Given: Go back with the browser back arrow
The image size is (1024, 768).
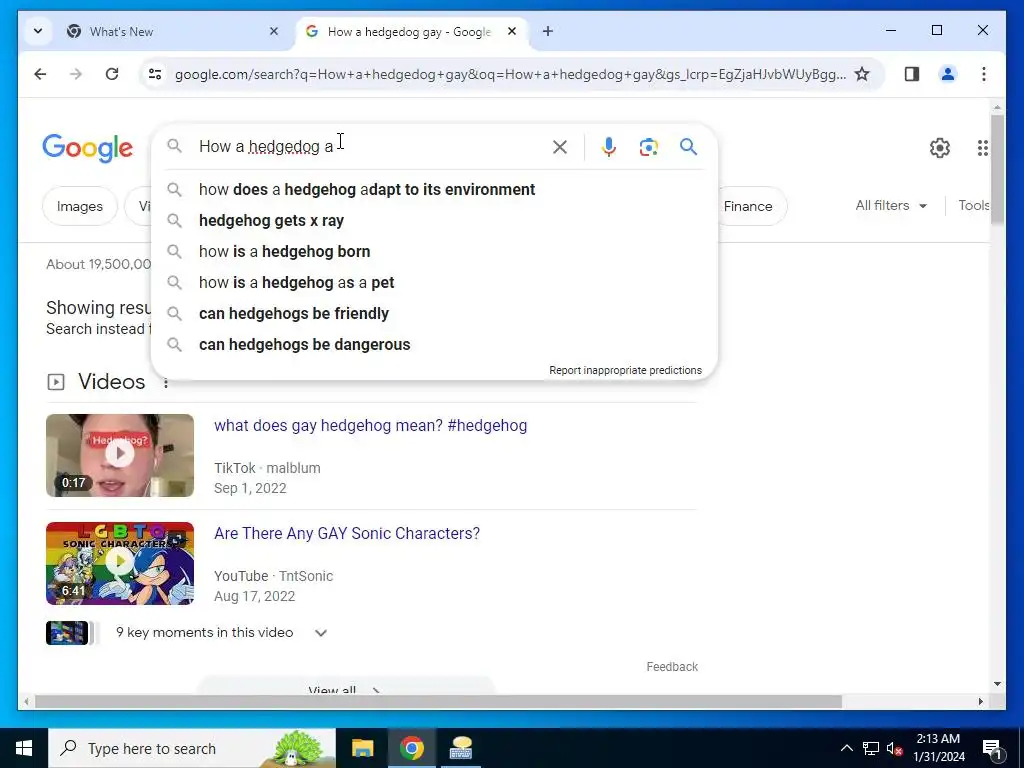Looking at the screenshot, I should coord(40,74).
